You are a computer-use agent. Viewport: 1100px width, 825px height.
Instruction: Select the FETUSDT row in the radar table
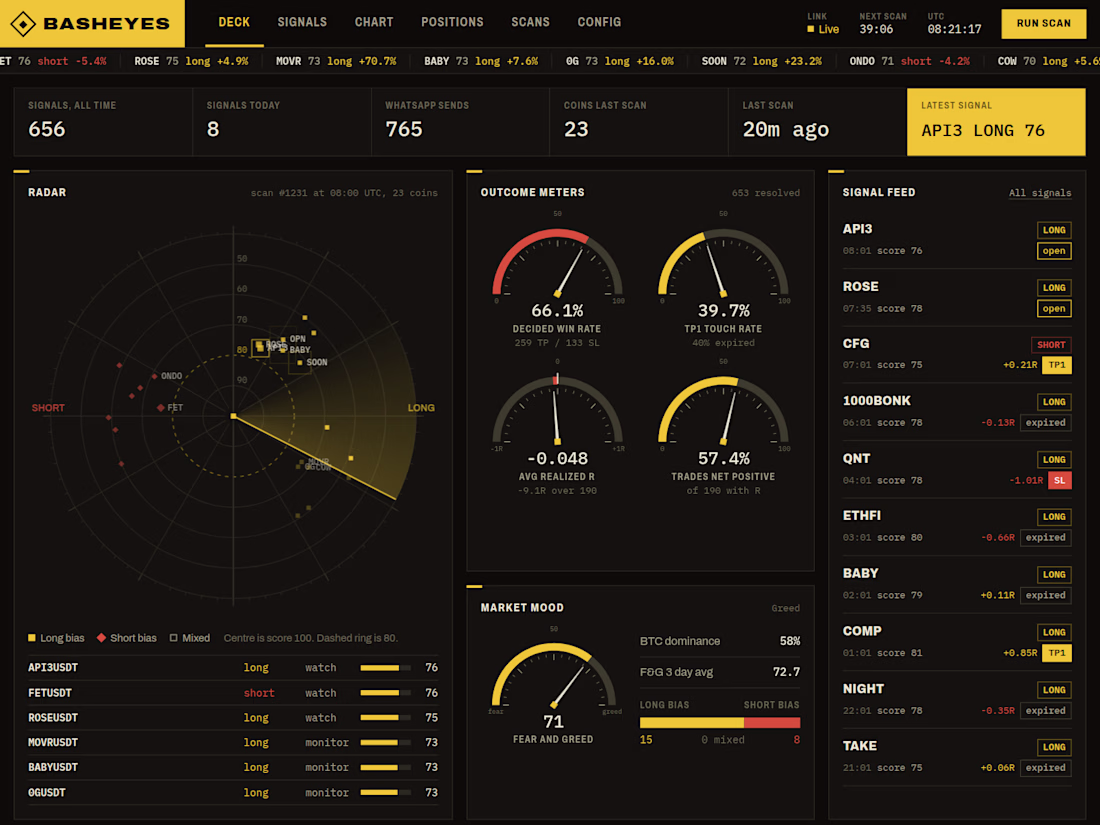233,692
